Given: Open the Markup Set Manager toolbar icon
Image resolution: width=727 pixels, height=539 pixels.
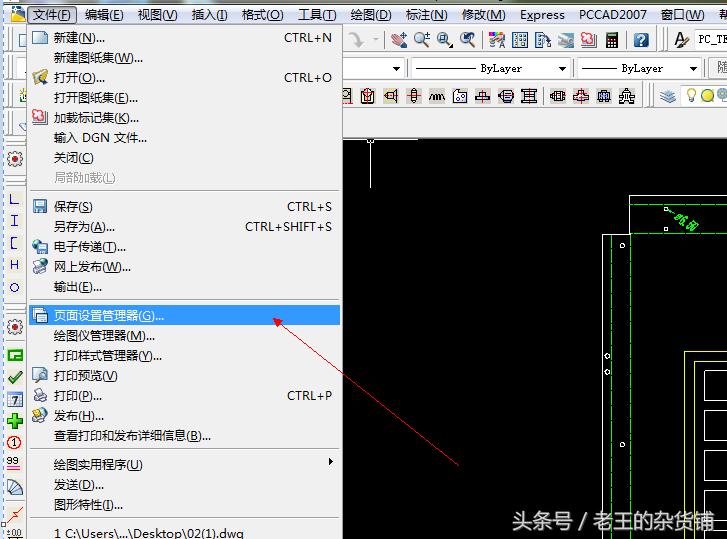Looking at the screenshot, I should pyautogui.click(x=589, y=40).
